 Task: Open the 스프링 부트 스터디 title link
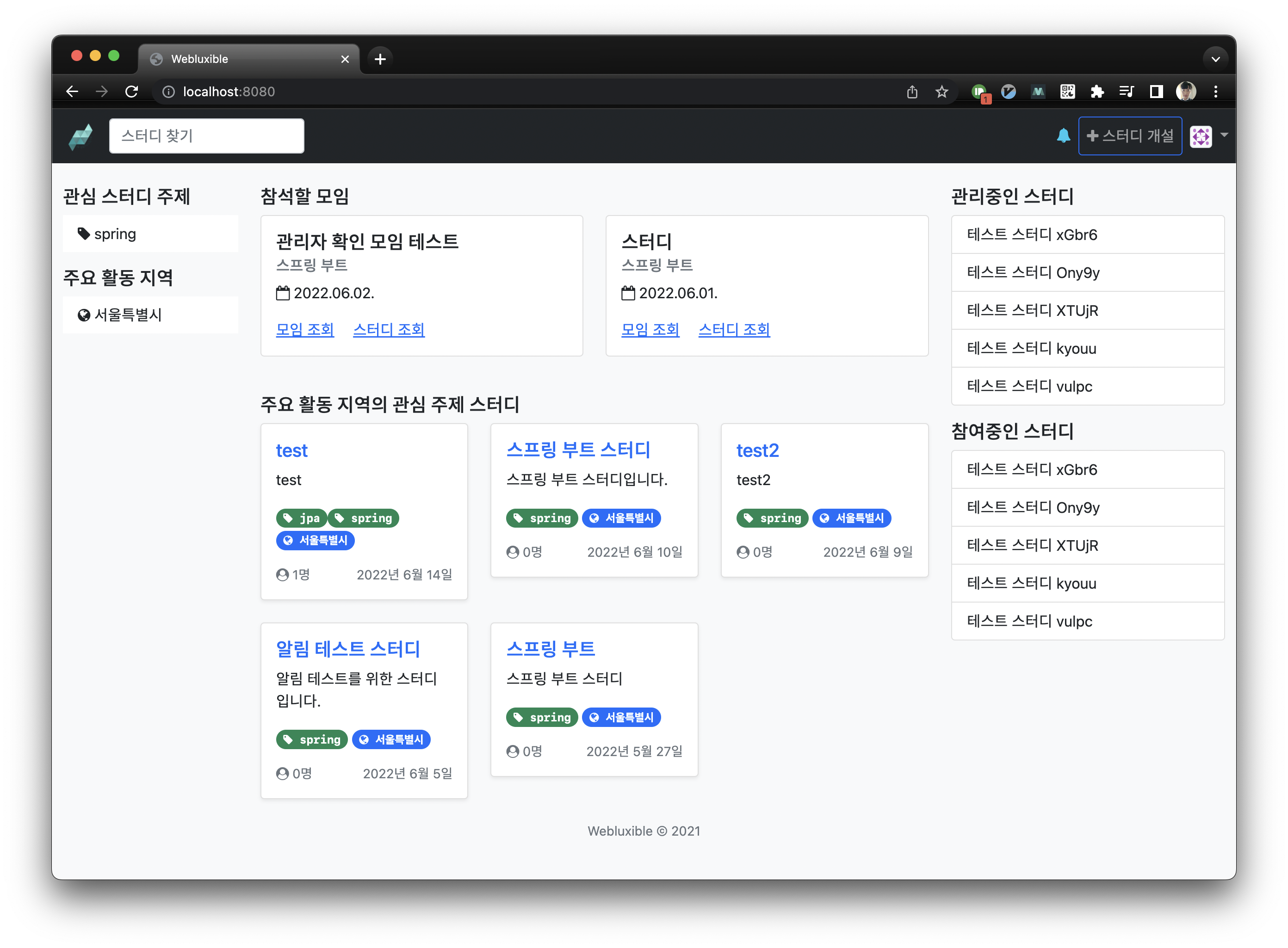[578, 450]
